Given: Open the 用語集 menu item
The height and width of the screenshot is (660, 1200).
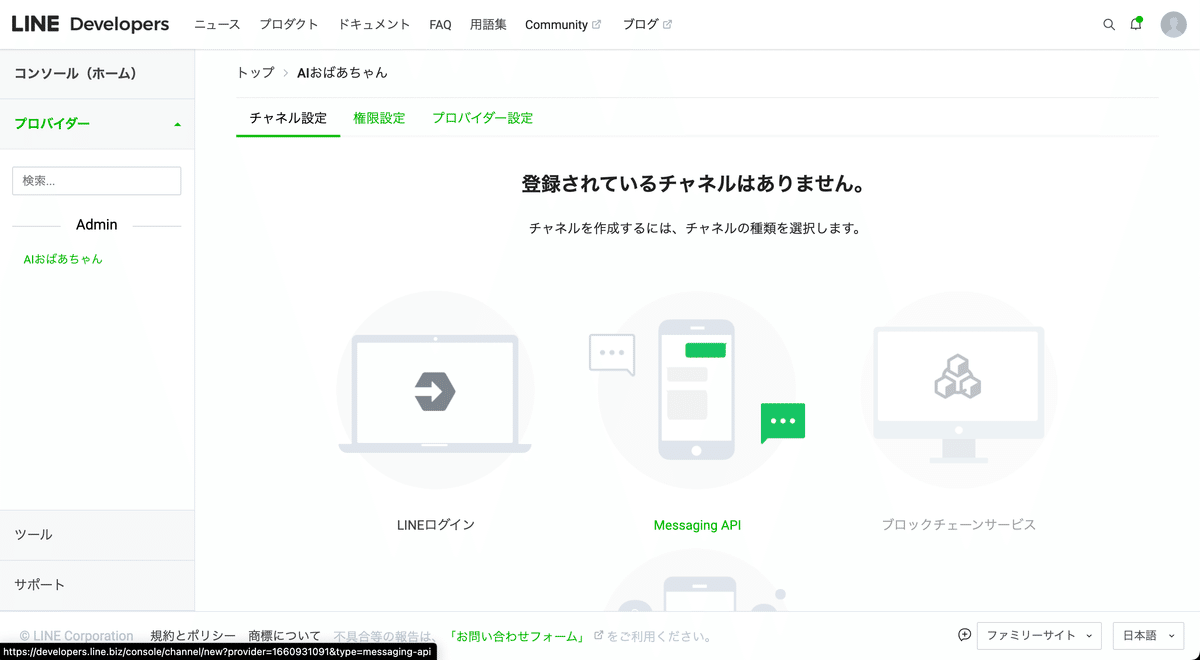Looking at the screenshot, I should (488, 25).
